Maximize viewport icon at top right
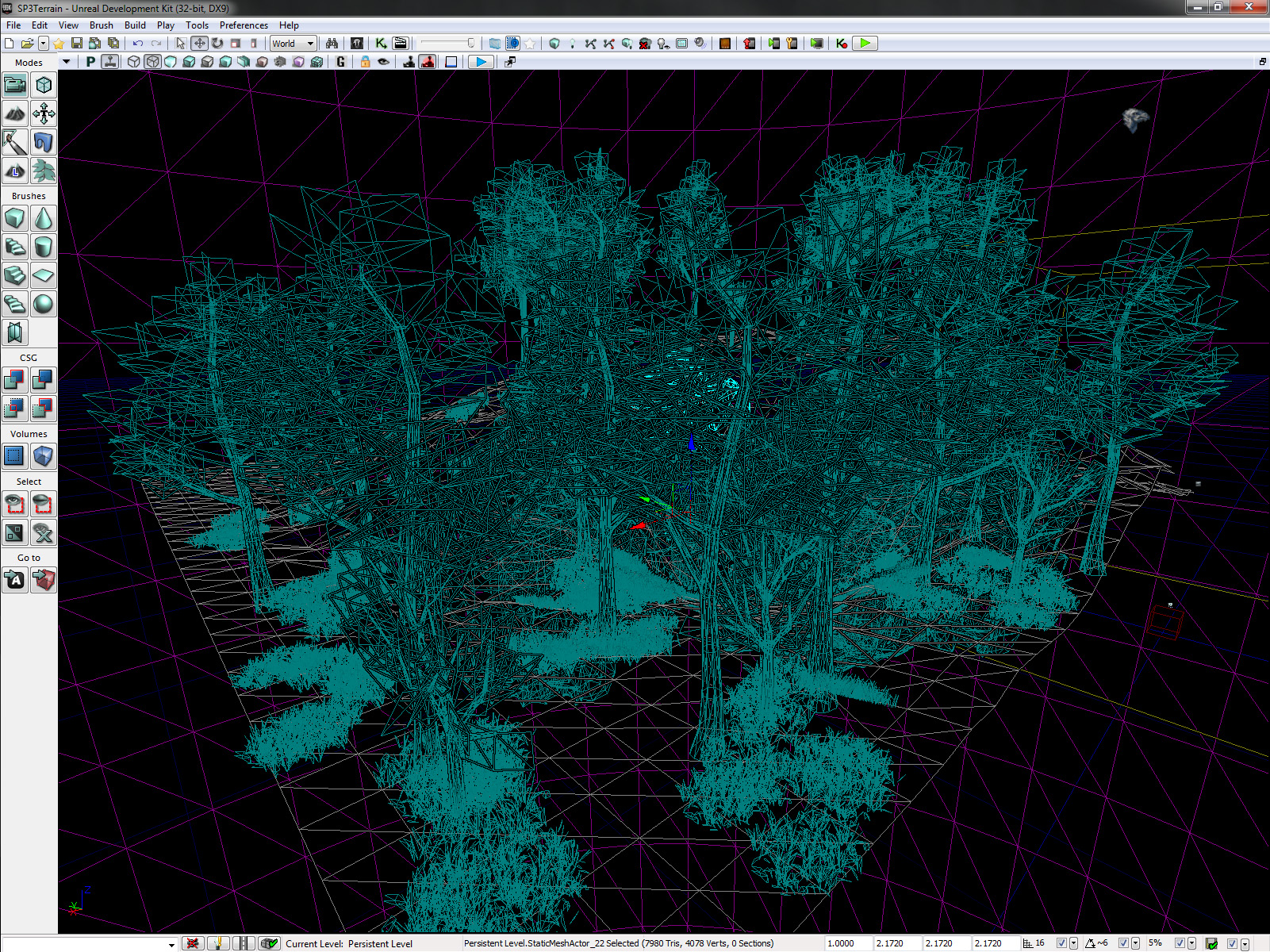Image resolution: width=1270 pixels, height=952 pixels. coord(1262,62)
